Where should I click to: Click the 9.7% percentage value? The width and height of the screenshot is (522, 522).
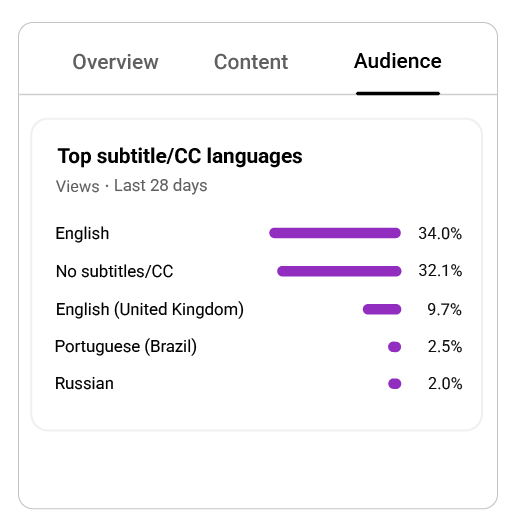[444, 309]
